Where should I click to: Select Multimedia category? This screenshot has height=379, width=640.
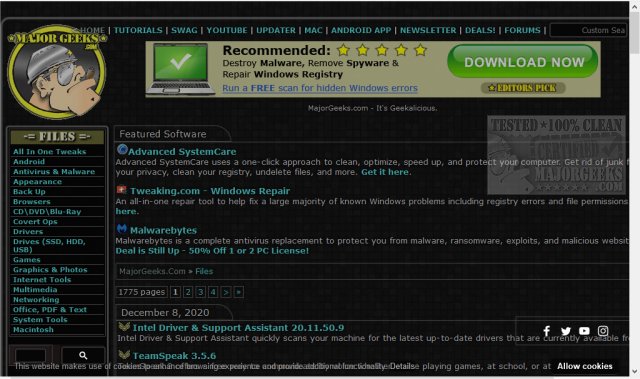35,290
